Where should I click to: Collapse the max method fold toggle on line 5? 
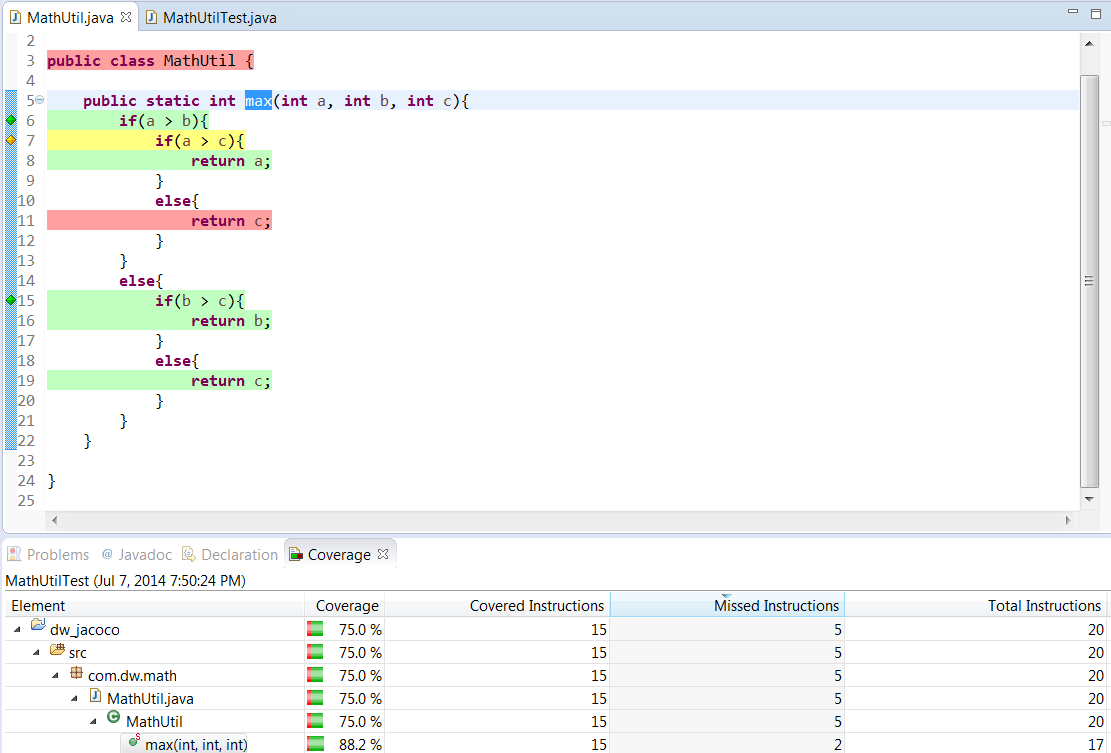pos(40,100)
